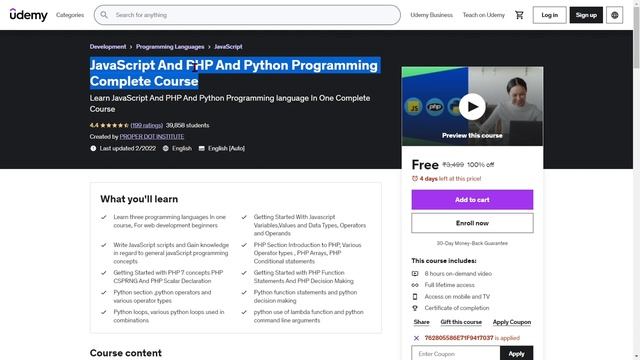640x360 pixels.
Task: Remove the applied coupon with X icon
Action: tap(416, 338)
